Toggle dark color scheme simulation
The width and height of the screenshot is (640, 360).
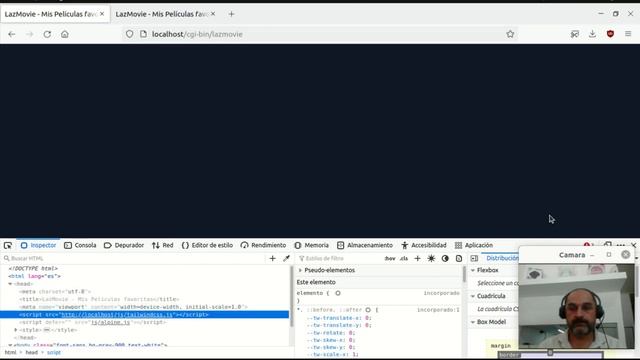[x=445, y=258]
